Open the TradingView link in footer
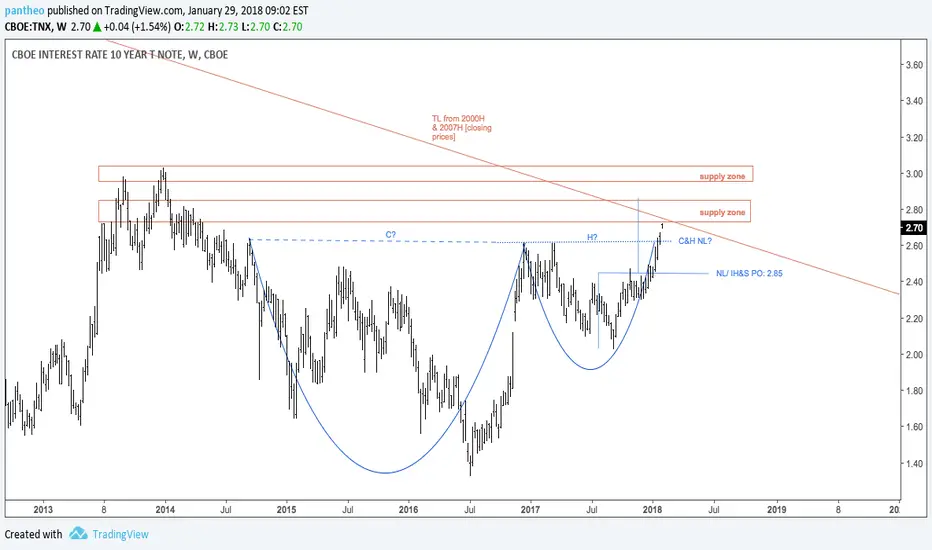 120,534
